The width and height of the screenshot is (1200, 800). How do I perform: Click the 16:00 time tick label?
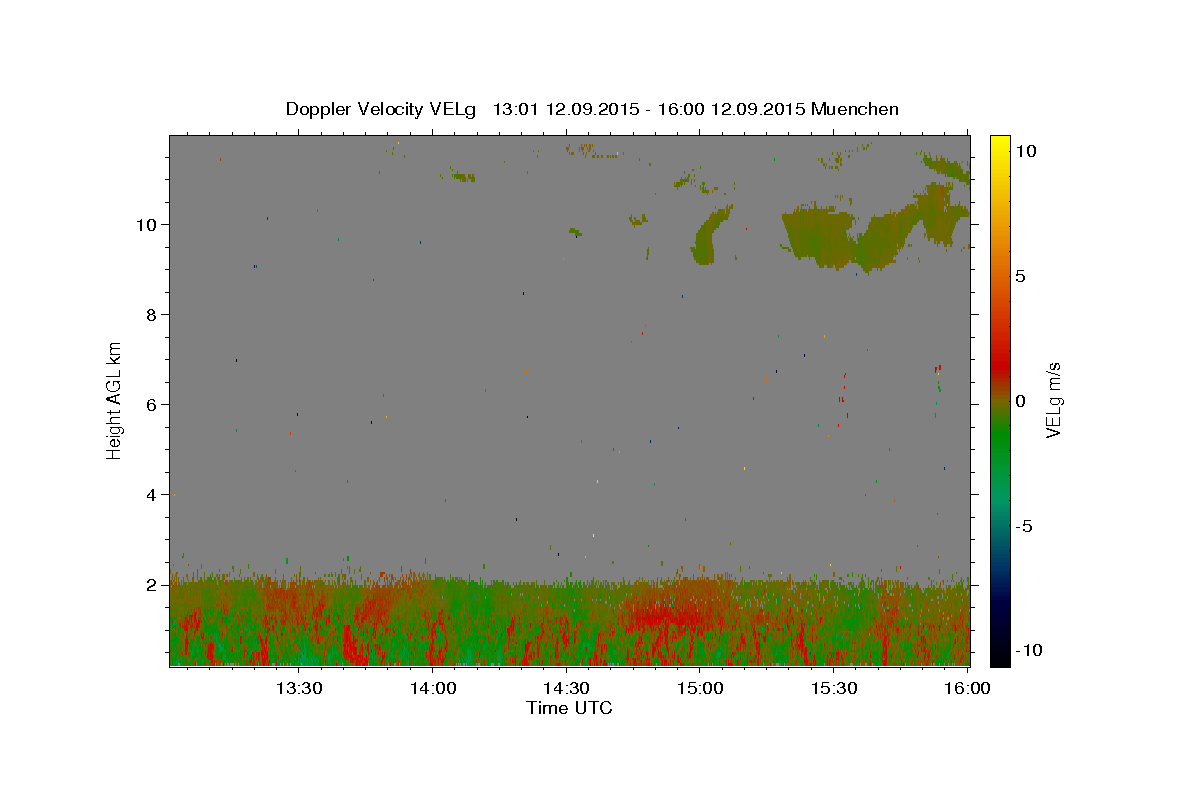point(967,688)
